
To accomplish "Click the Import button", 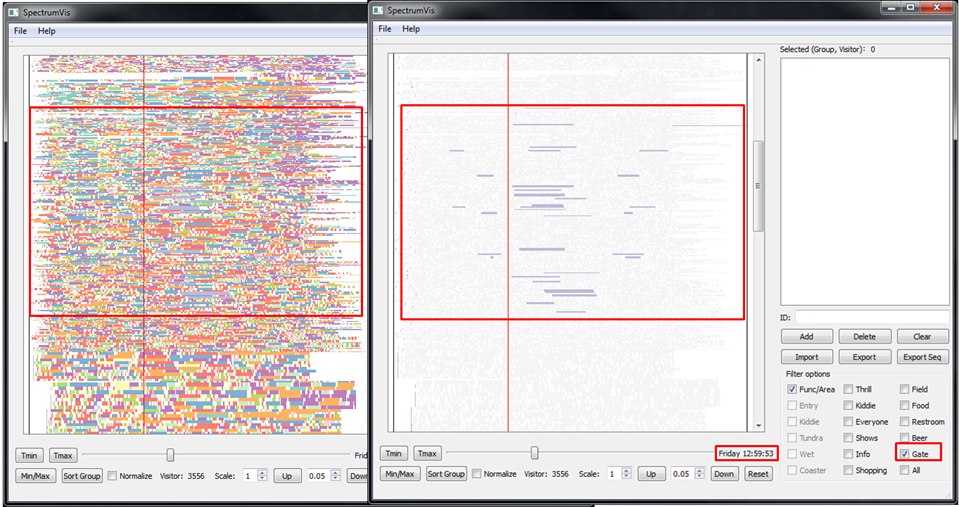I will click(x=807, y=357).
